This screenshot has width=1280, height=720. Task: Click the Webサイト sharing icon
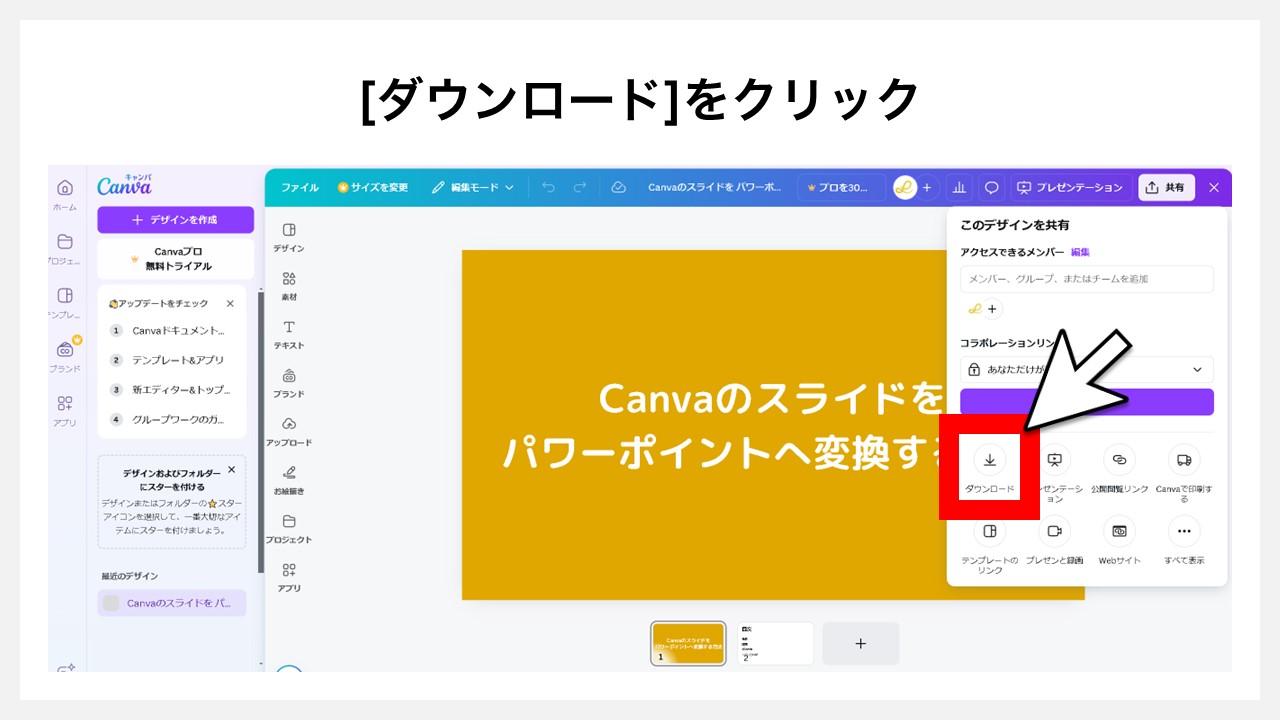(1119, 531)
